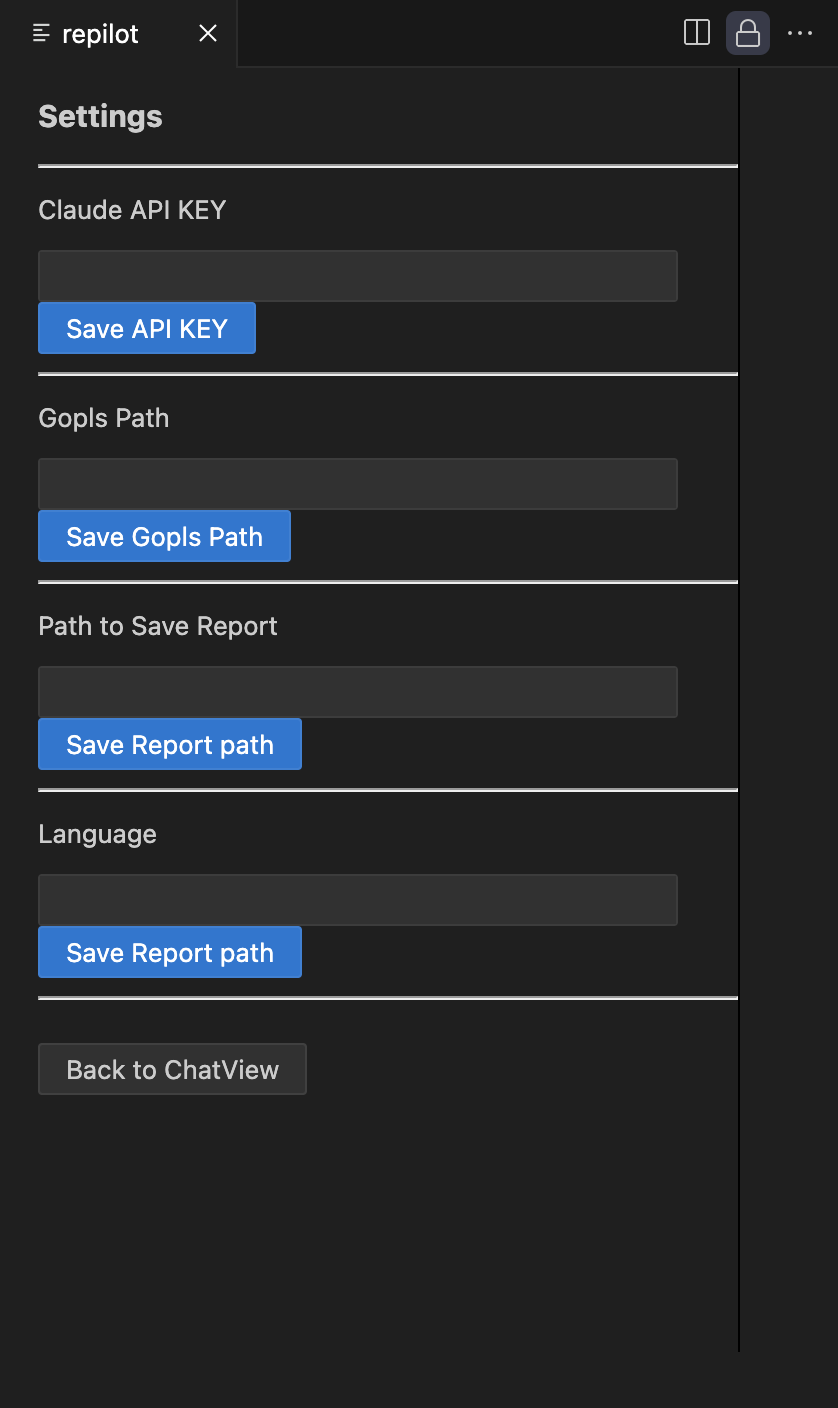Open the more actions ellipsis menu

pos(800,33)
